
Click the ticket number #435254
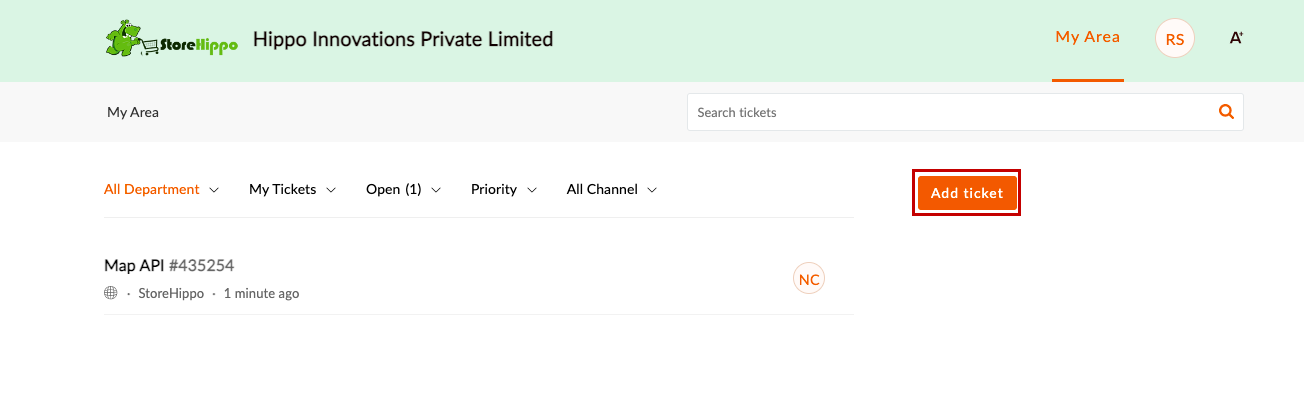[201, 265]
